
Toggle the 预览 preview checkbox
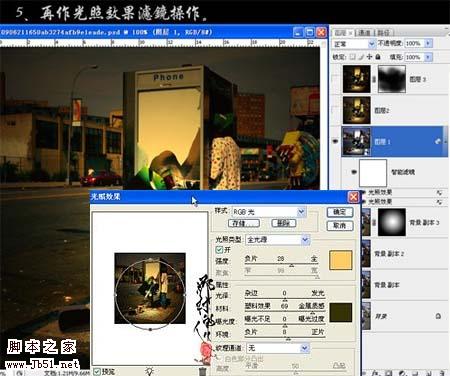click(97, 371)
